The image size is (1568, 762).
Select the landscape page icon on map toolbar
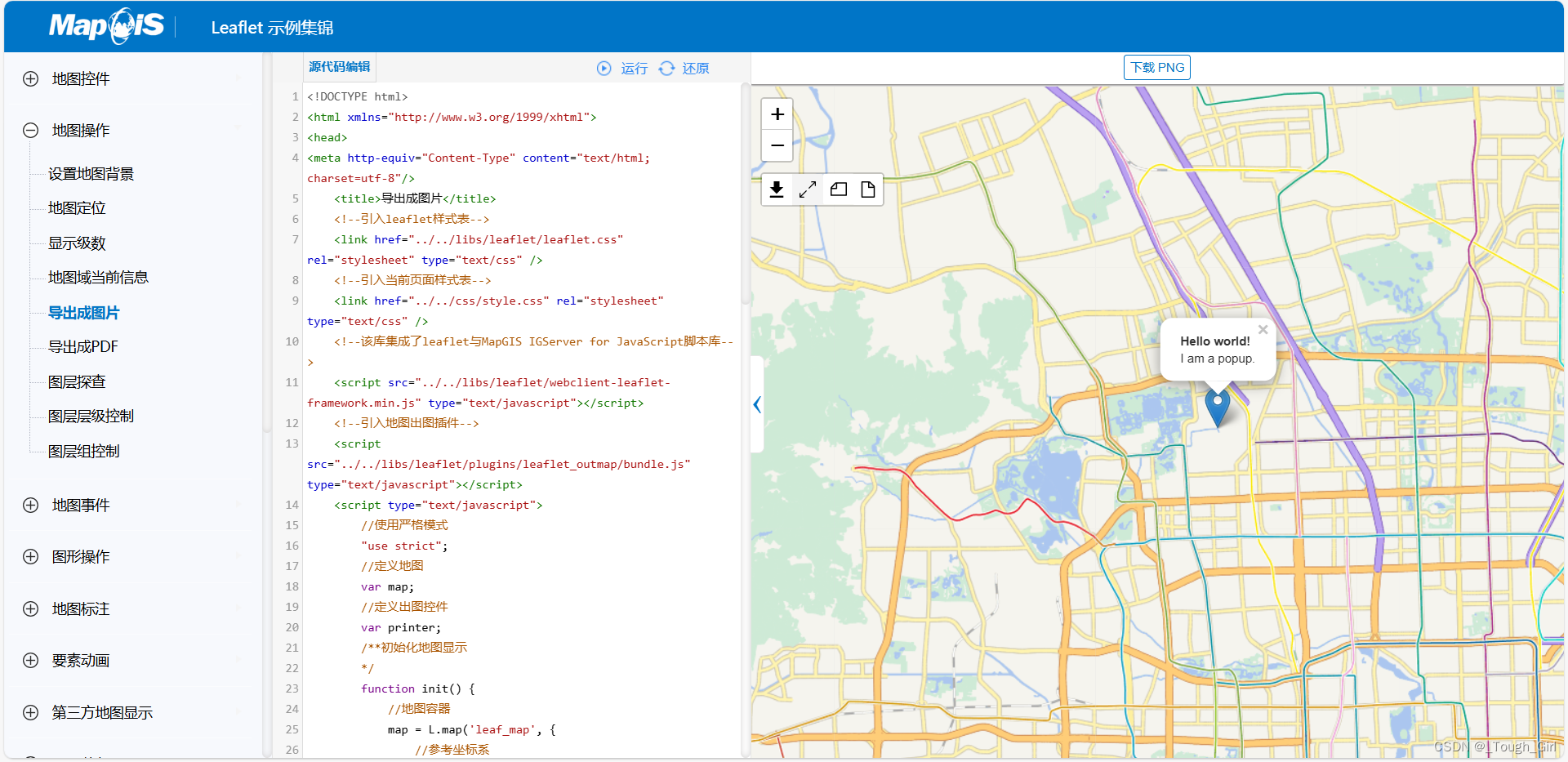(839, 189)
